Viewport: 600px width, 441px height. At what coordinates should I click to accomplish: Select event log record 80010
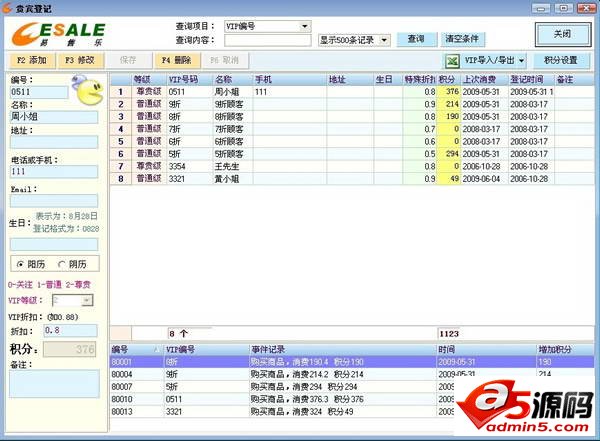point(352,399)
